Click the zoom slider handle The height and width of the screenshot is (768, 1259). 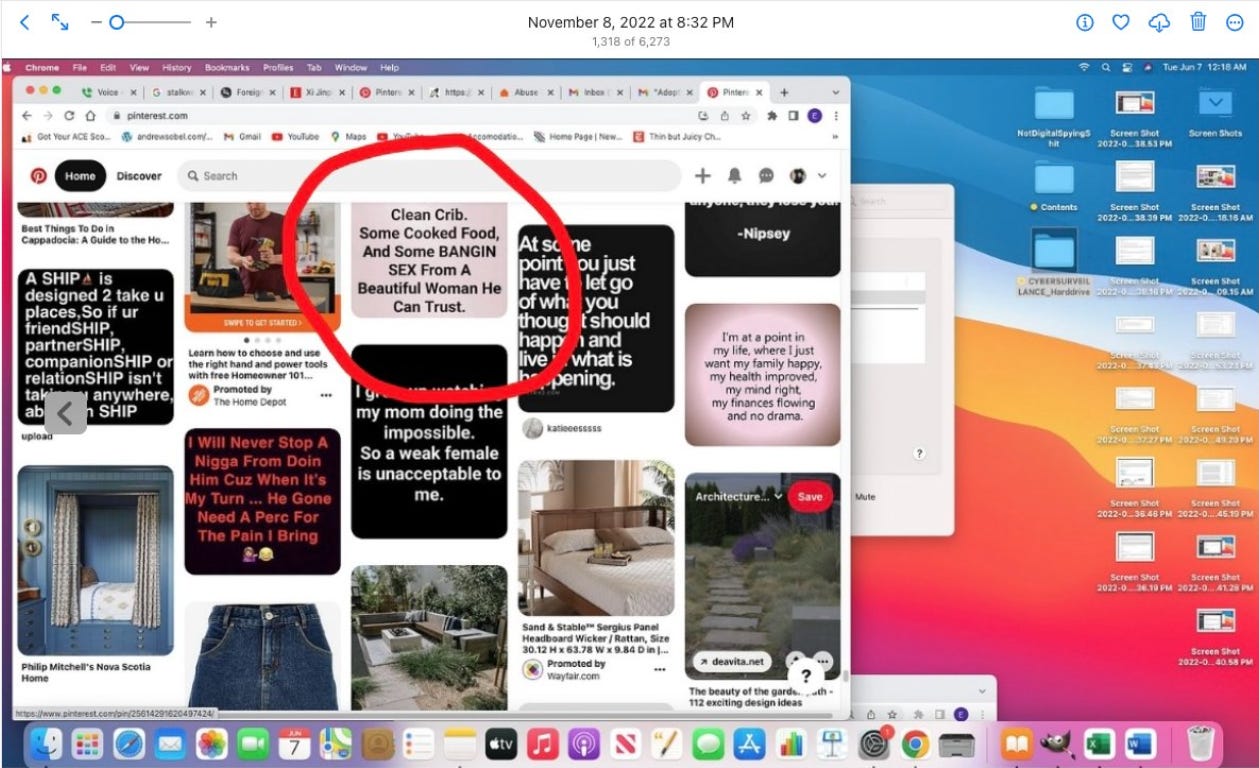[117, 22]
